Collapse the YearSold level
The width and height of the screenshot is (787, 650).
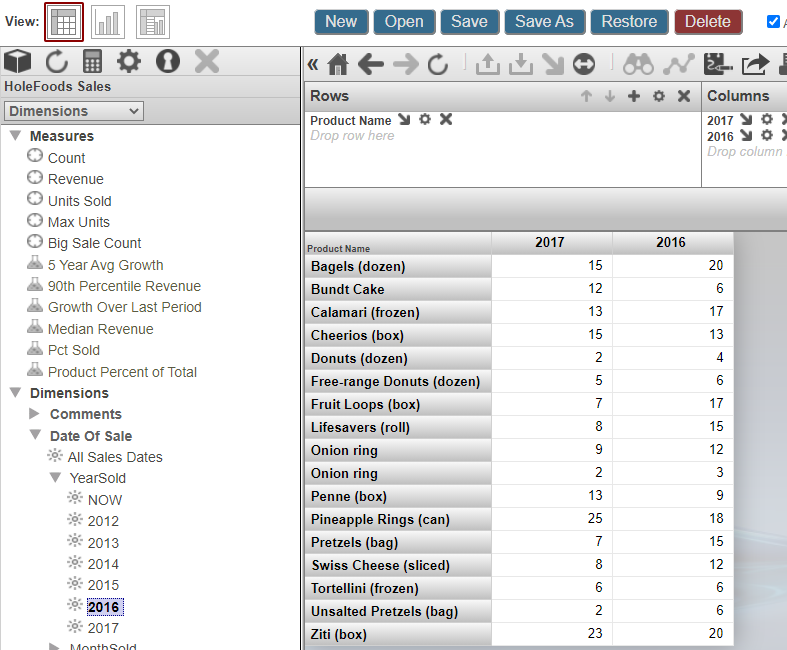(55, 477)
